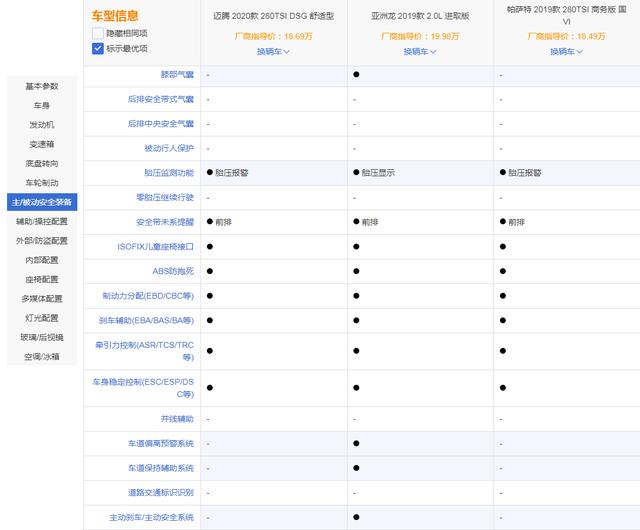This screenshot has width=640, height=530.
Task: Click the 帕萨特 19.49万 guide price
Action: point(566,36)
